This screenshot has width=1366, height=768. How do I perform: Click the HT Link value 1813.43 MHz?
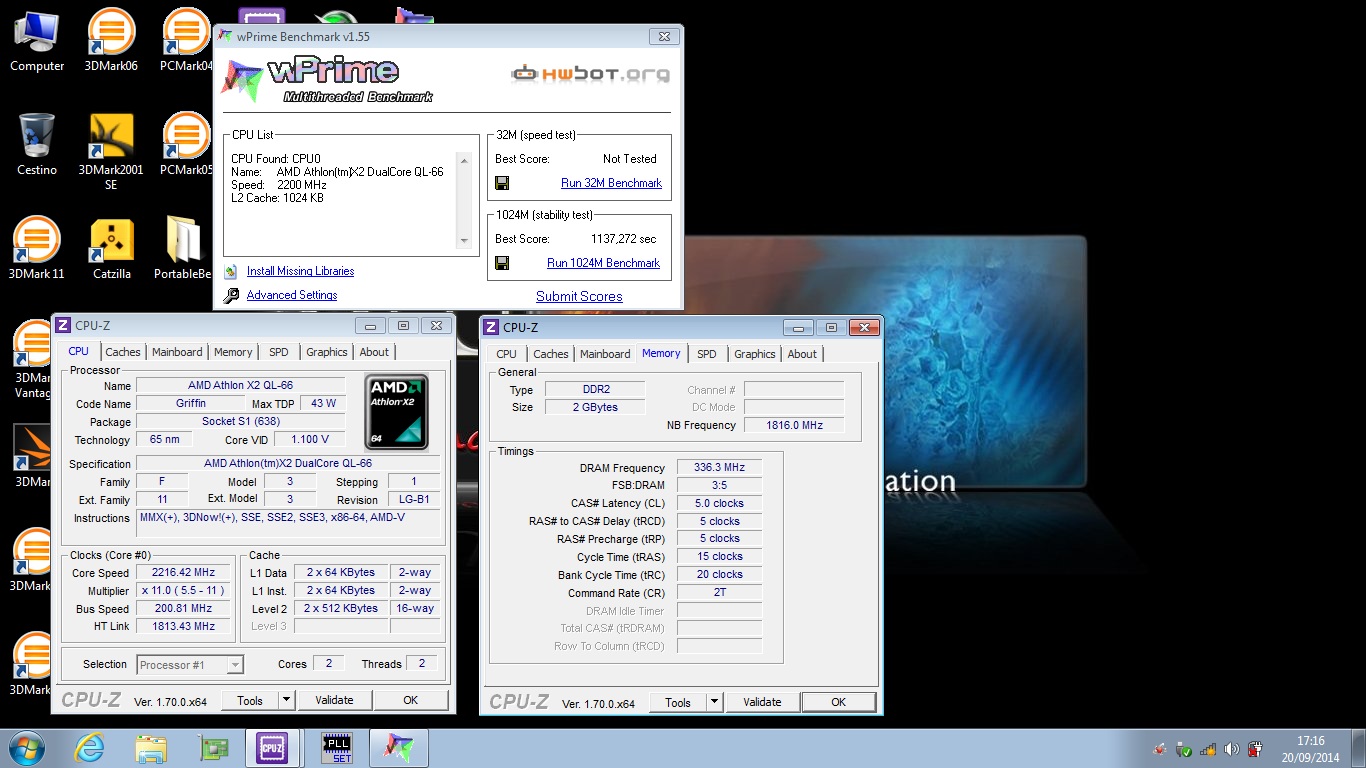(x=184, y=626)
